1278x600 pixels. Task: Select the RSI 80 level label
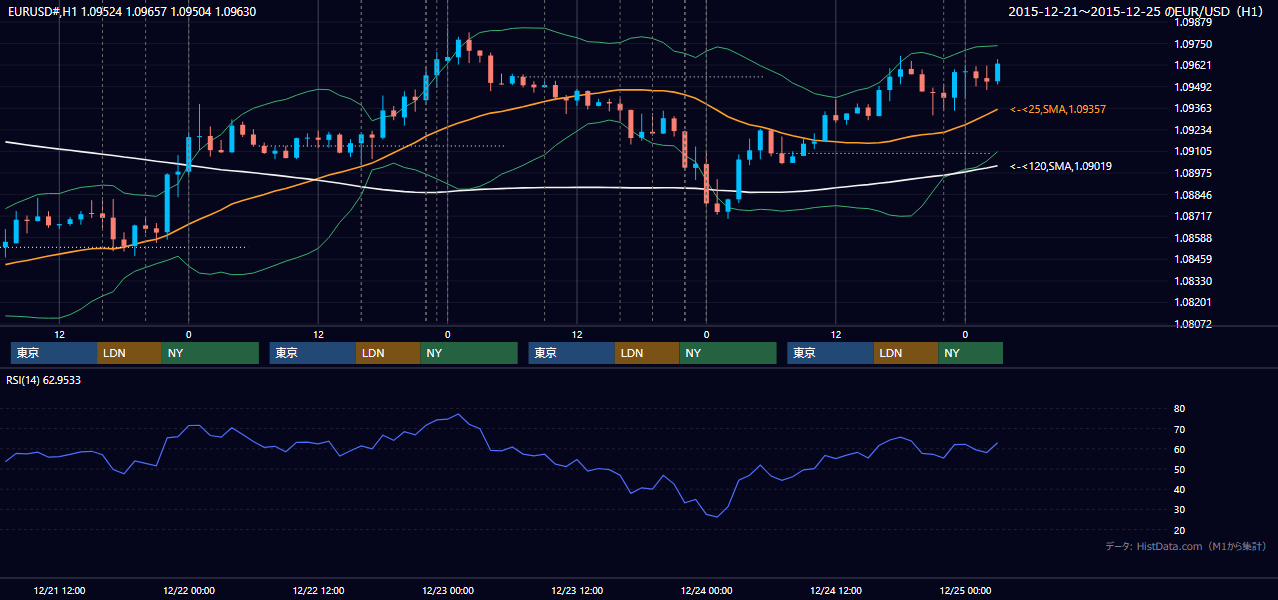click(x=1179, y=409)
